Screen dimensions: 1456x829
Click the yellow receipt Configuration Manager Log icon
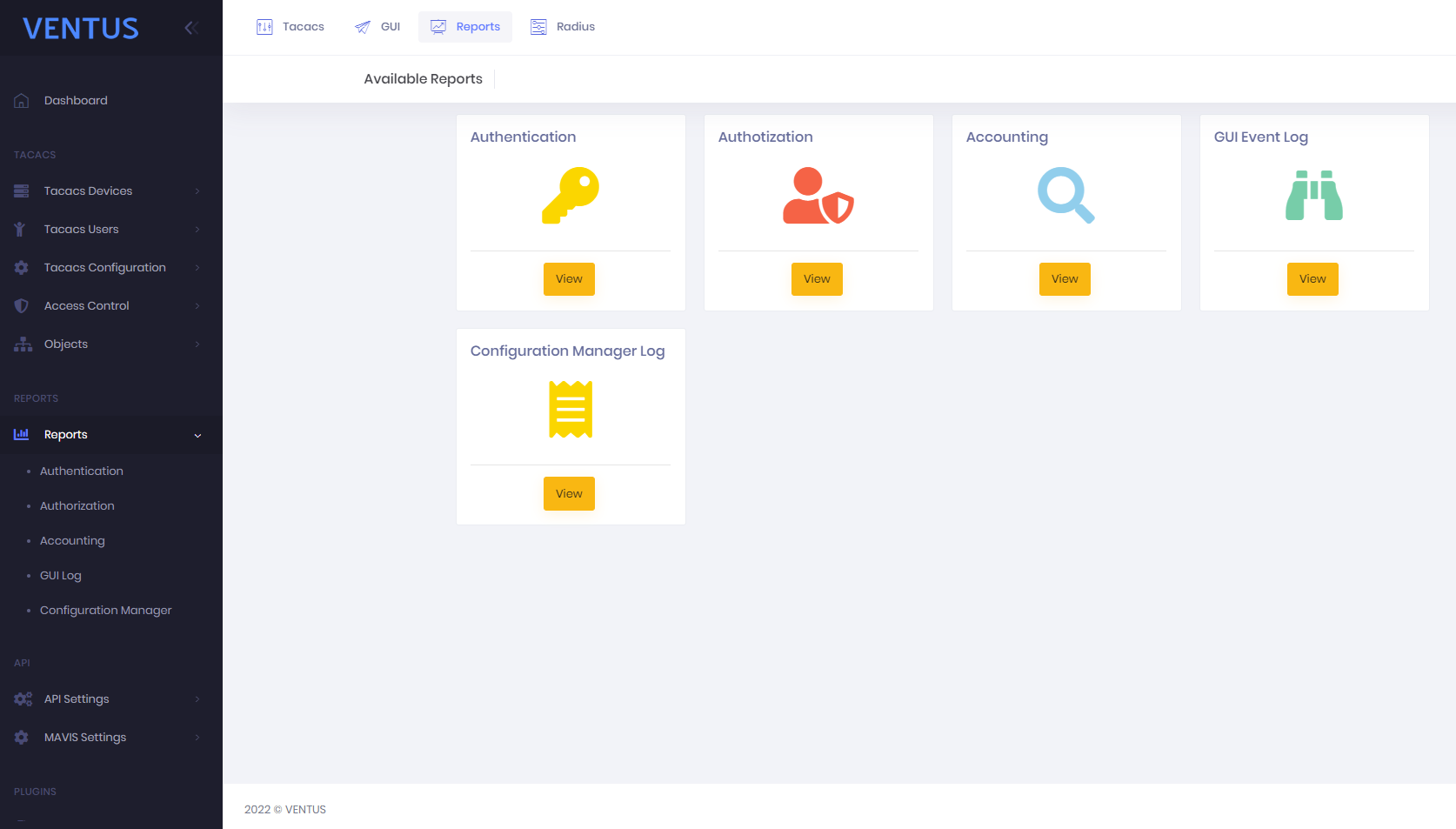pos(571,410)
